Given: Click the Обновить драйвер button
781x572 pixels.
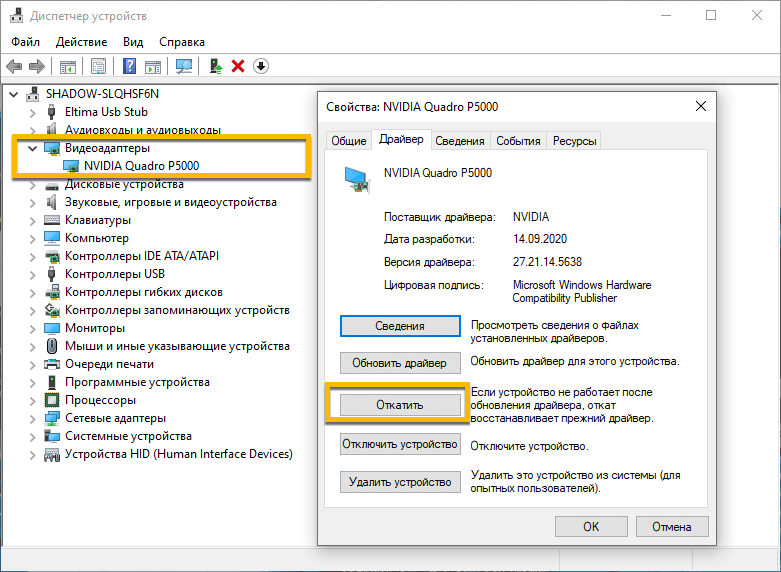Looking at the screenshot, I should (x=400, y=363).
